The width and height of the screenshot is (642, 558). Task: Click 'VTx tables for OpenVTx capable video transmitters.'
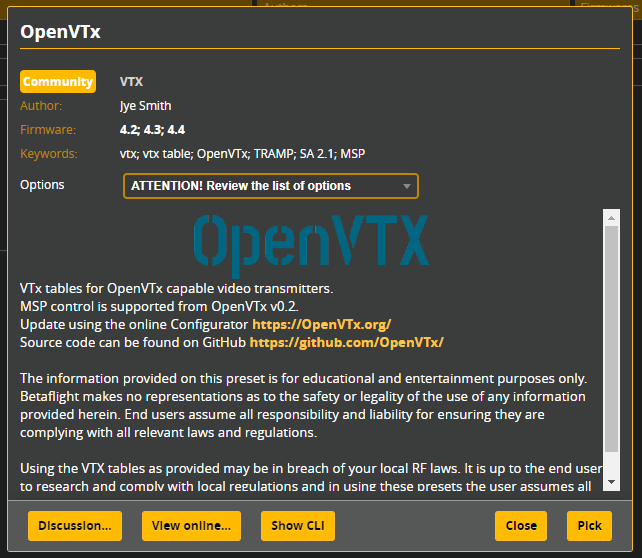point(176,289)
